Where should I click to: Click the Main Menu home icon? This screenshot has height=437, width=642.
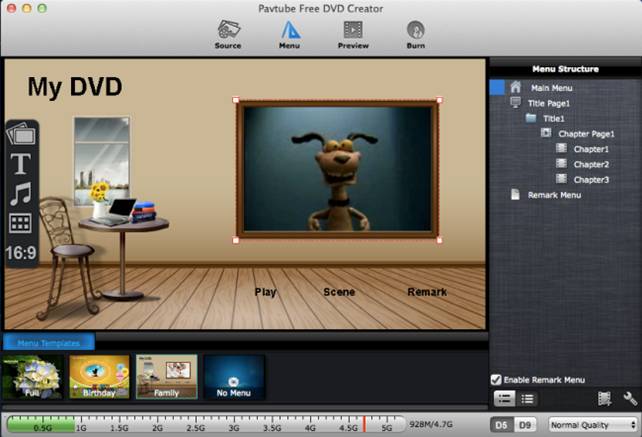pos(515,87)
